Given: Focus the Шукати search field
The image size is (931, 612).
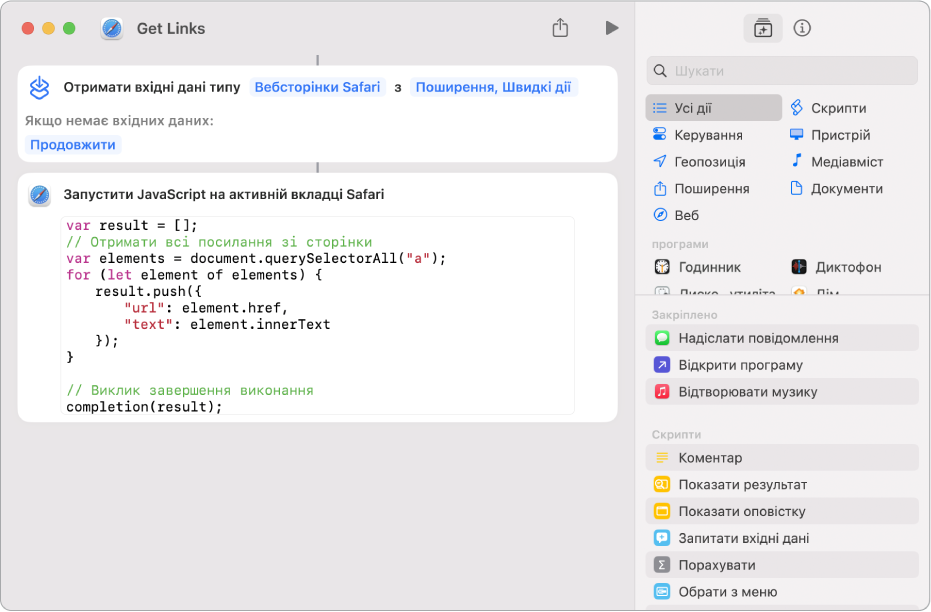Looking at the screenshot, I should tap(782, 71).
